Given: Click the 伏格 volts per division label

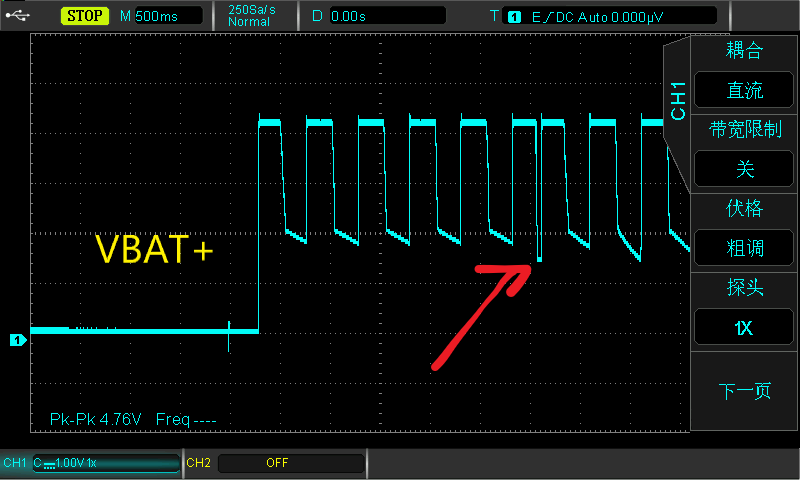Looking at the screenshot, I should click(744, 208).
